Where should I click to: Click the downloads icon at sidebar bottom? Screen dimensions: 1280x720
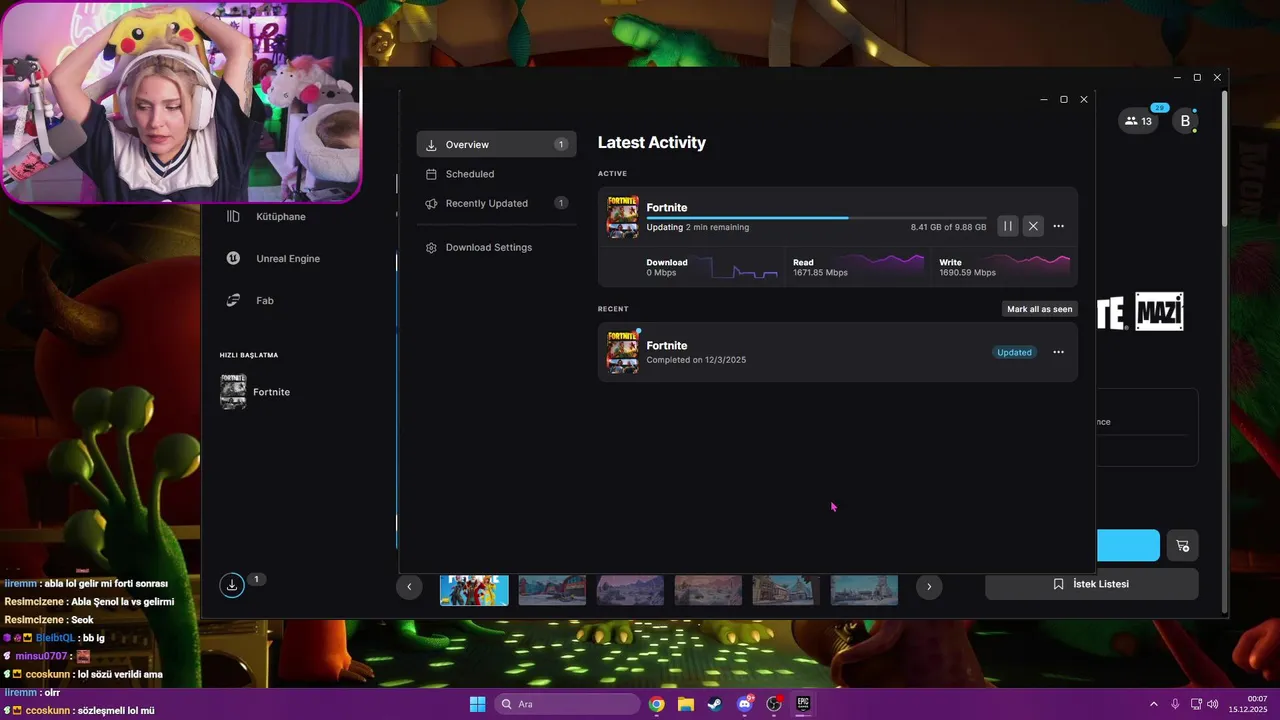[232, 585]
